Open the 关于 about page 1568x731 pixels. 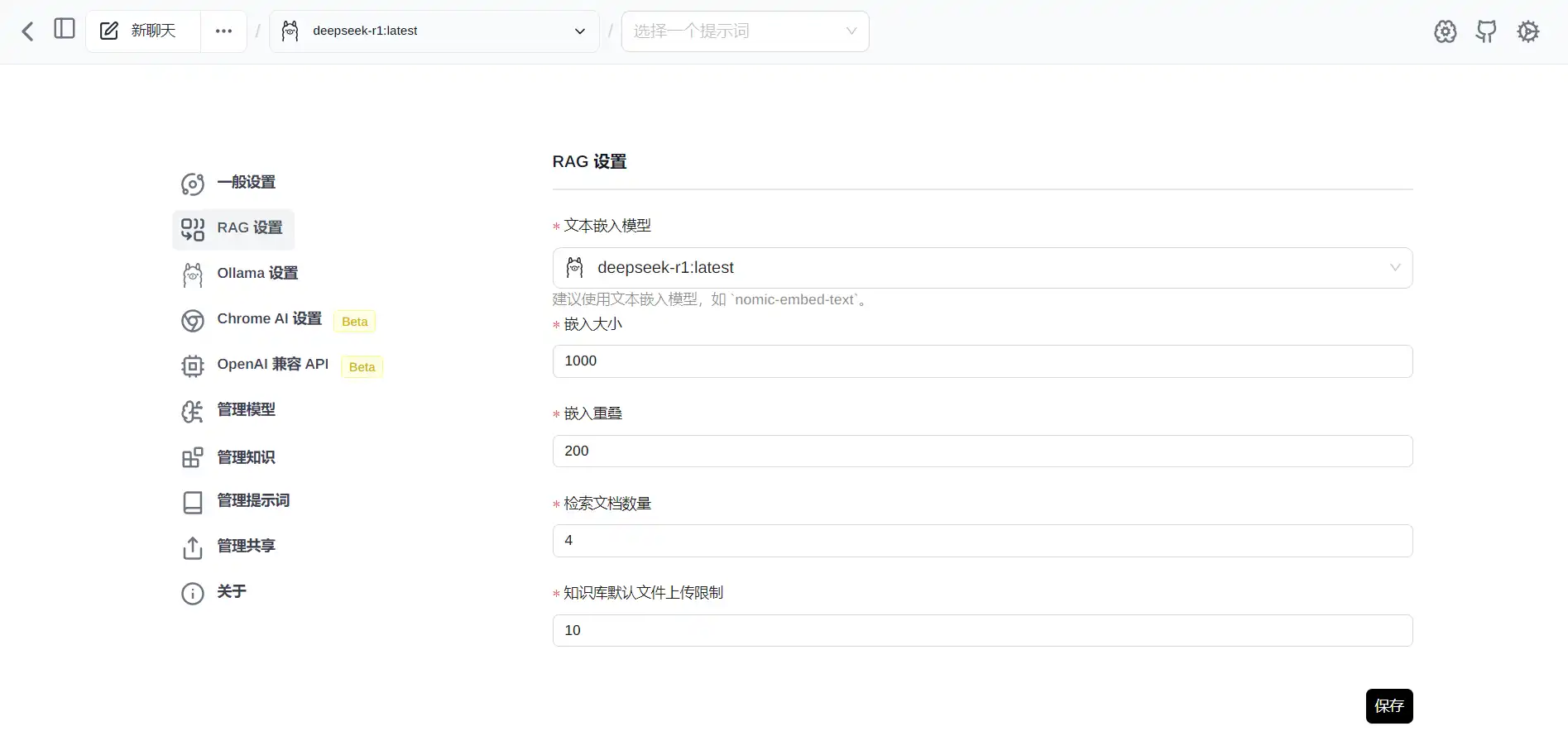coord(231,592)
